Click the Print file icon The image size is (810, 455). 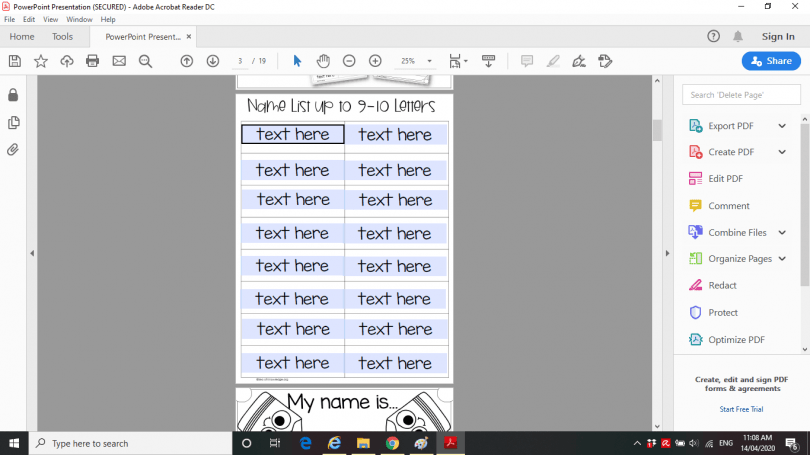pyautogui.click(x=92, y=61)
